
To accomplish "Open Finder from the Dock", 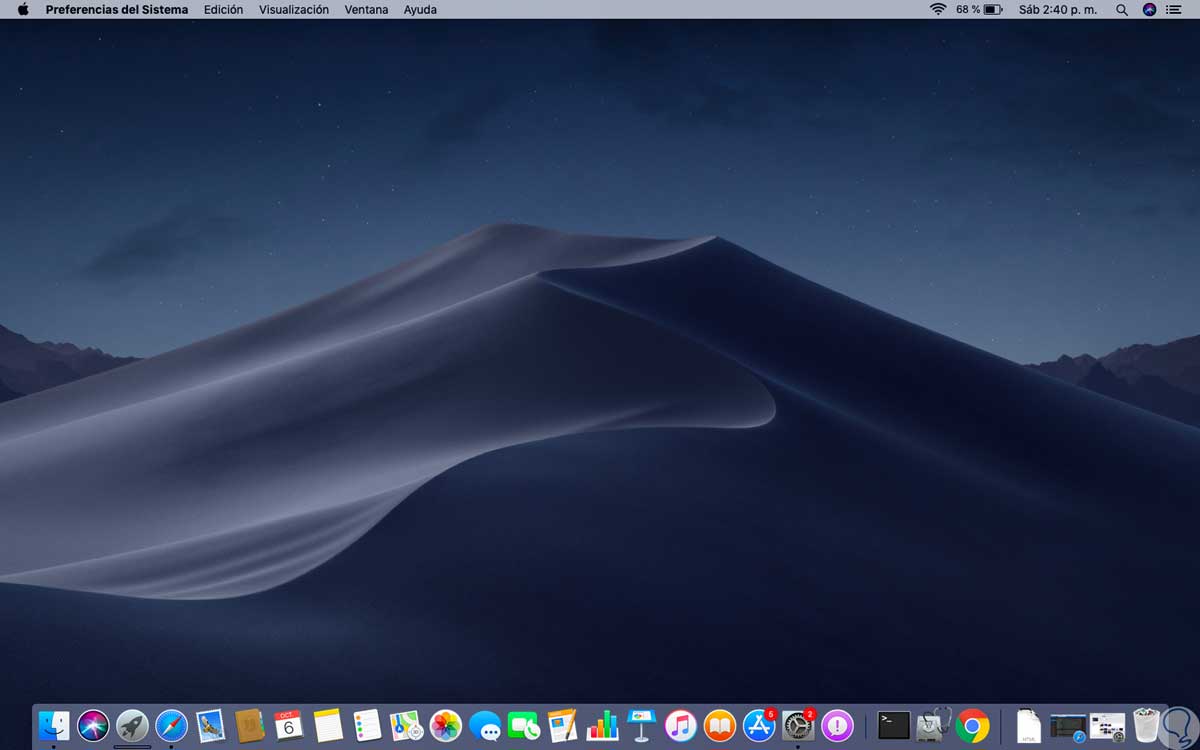I will [54, 726].
